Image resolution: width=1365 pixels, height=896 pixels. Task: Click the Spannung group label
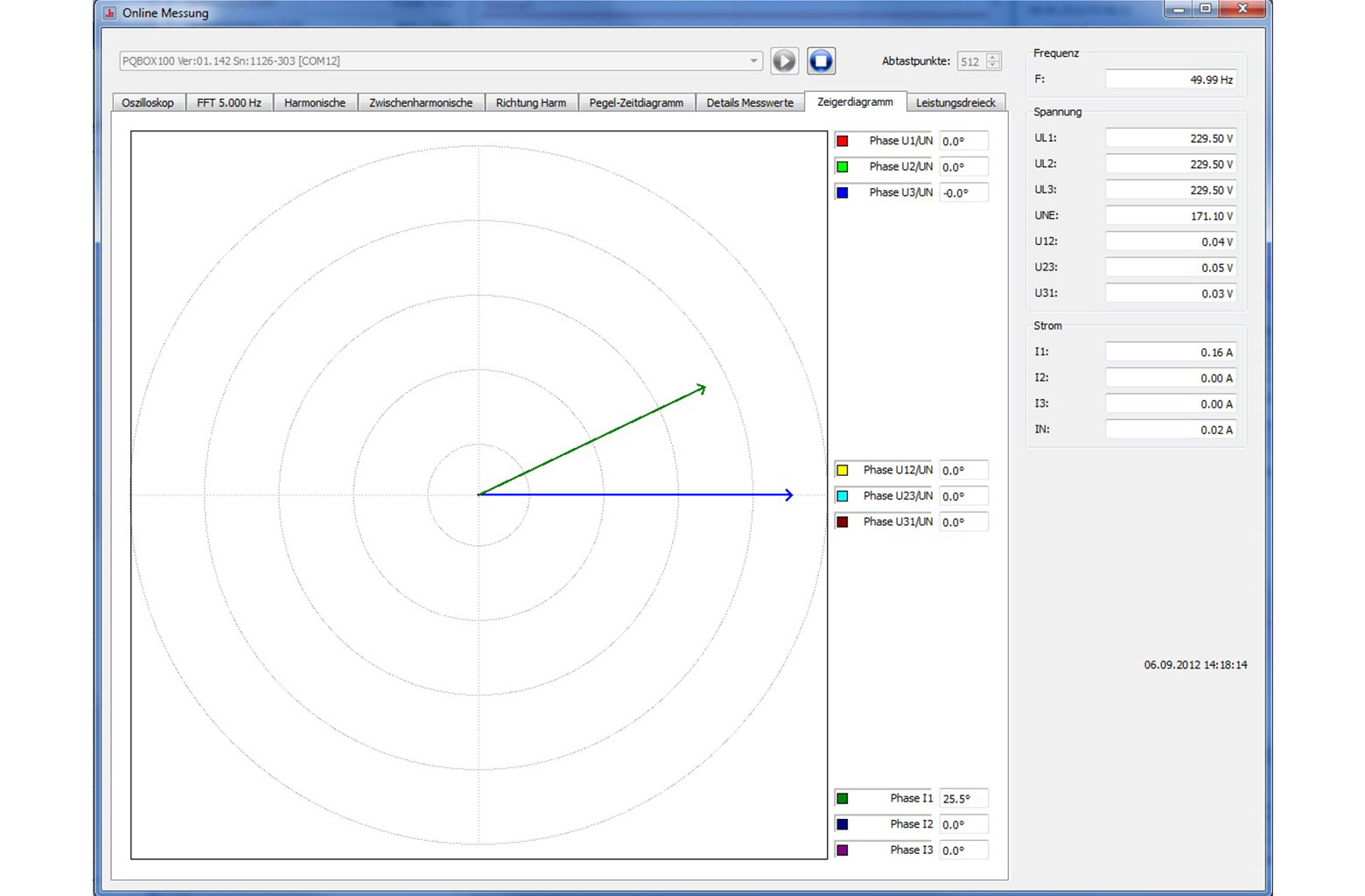click(x=1057, y=112)
